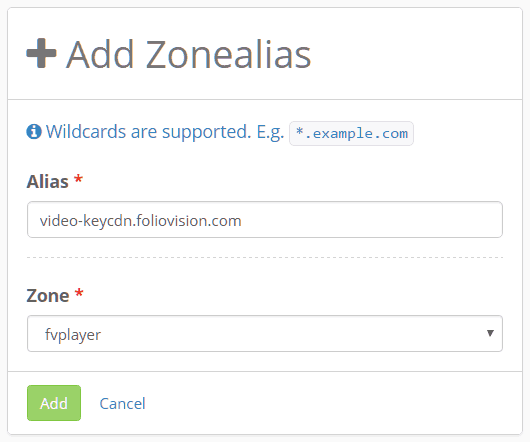Select the fvplayer value text in Zone
Screen dimensions: 530x442
click(x=73, y=335)
